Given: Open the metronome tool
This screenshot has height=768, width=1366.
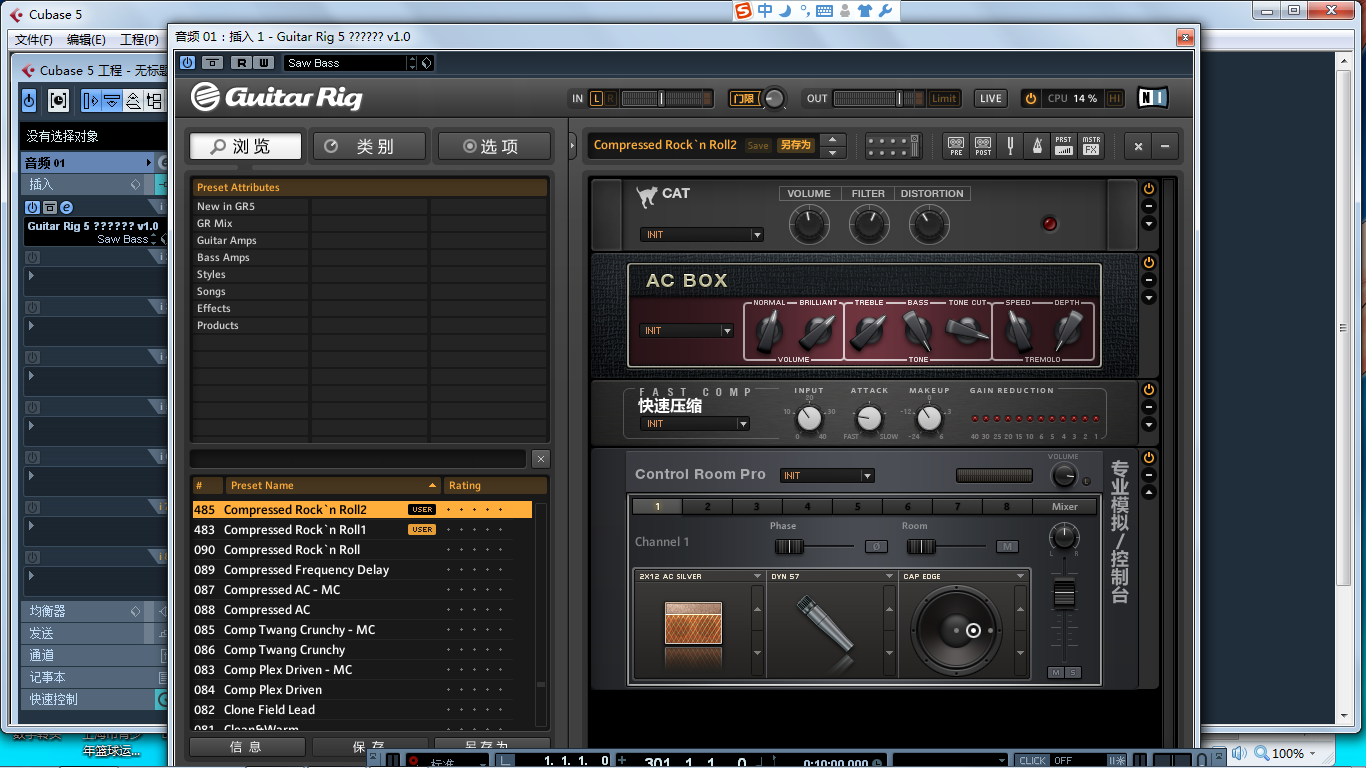Looking at the screenshot, I should (x=1037, y=146).
